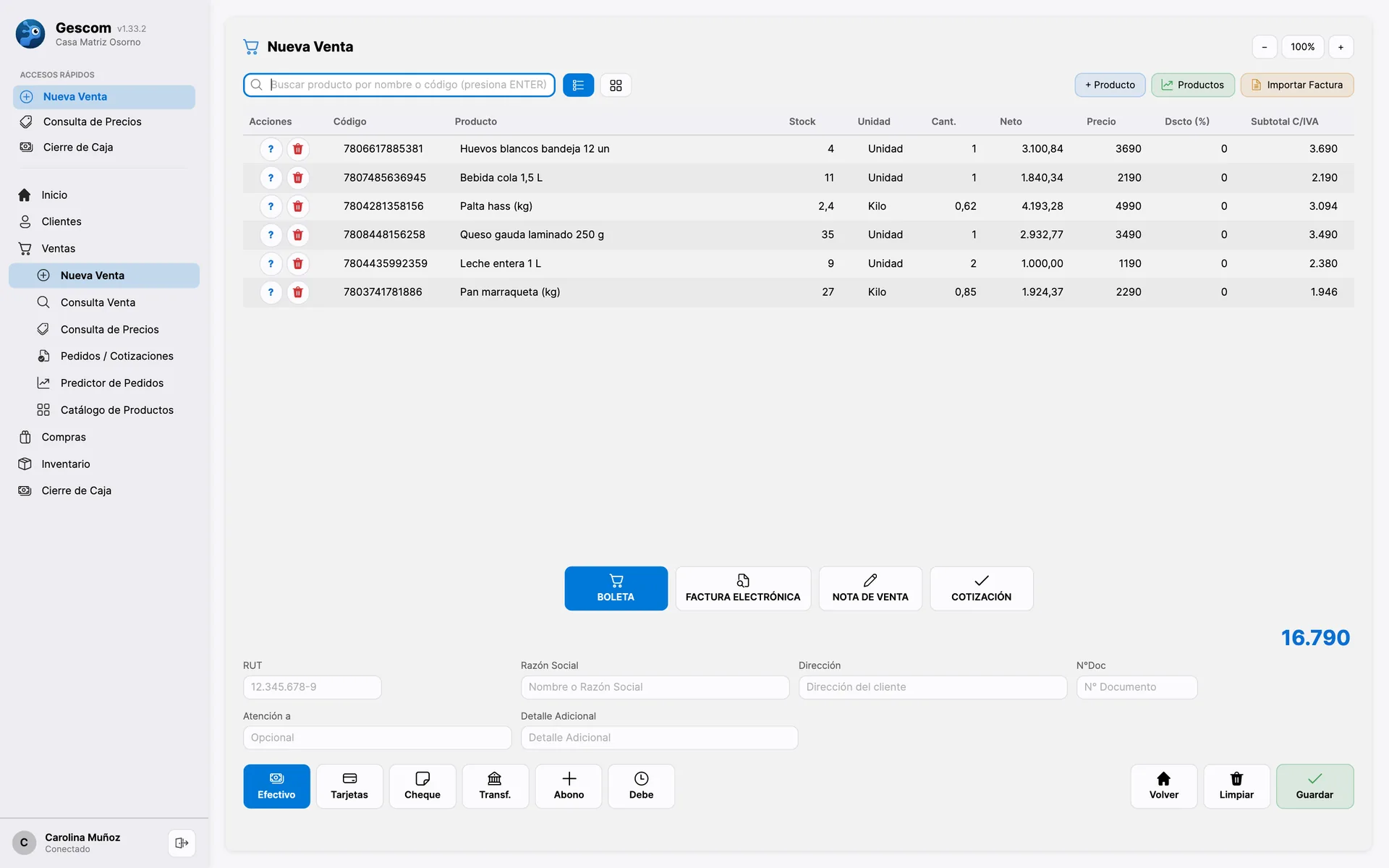The height and width of the screenshot is (868, 1389).
Task: Select Efectivo payment method
Action: (x=276, y=786)
